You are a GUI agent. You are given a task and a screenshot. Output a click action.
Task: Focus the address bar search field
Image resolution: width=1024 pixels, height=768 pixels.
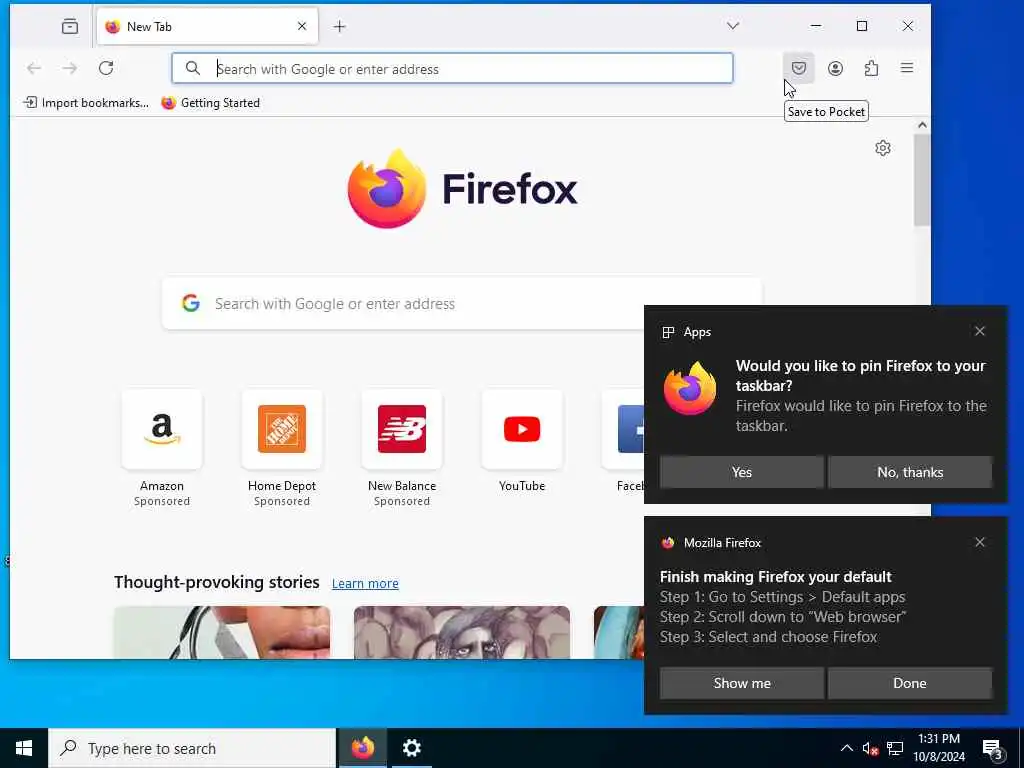tap(452, 69)
